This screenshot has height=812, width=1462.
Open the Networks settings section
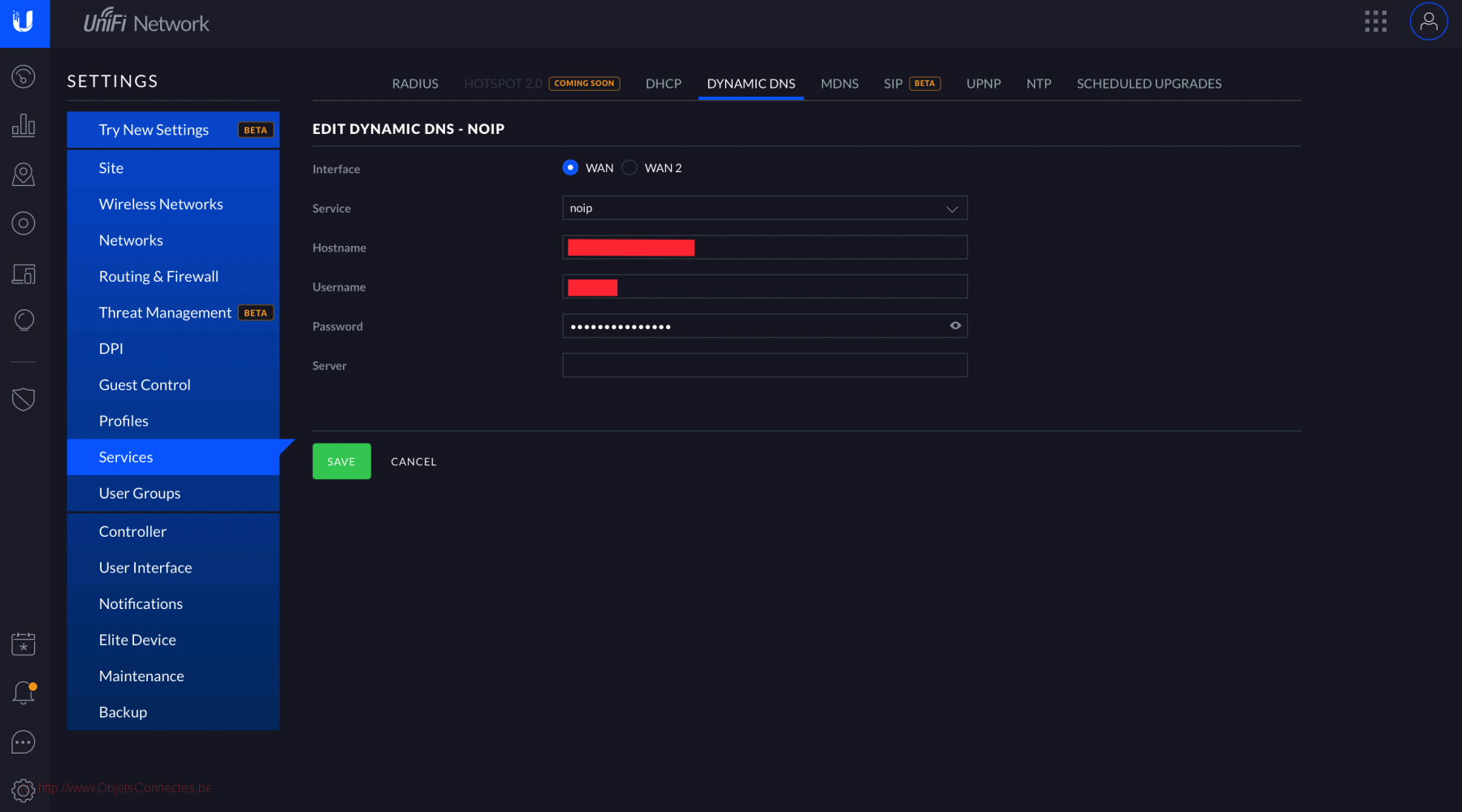[x=173, y=240]
